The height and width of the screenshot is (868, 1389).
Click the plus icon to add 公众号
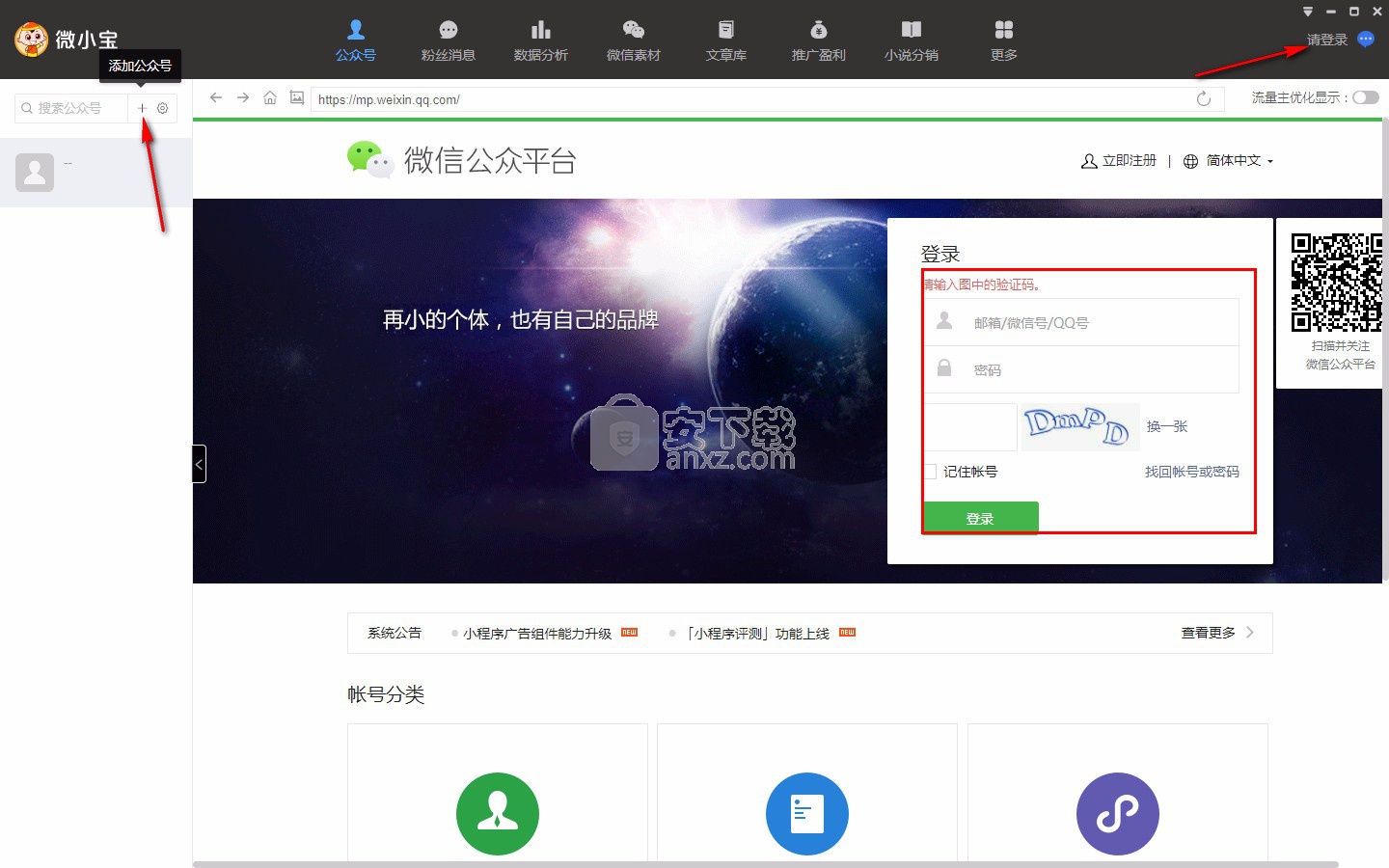point(142,108)
